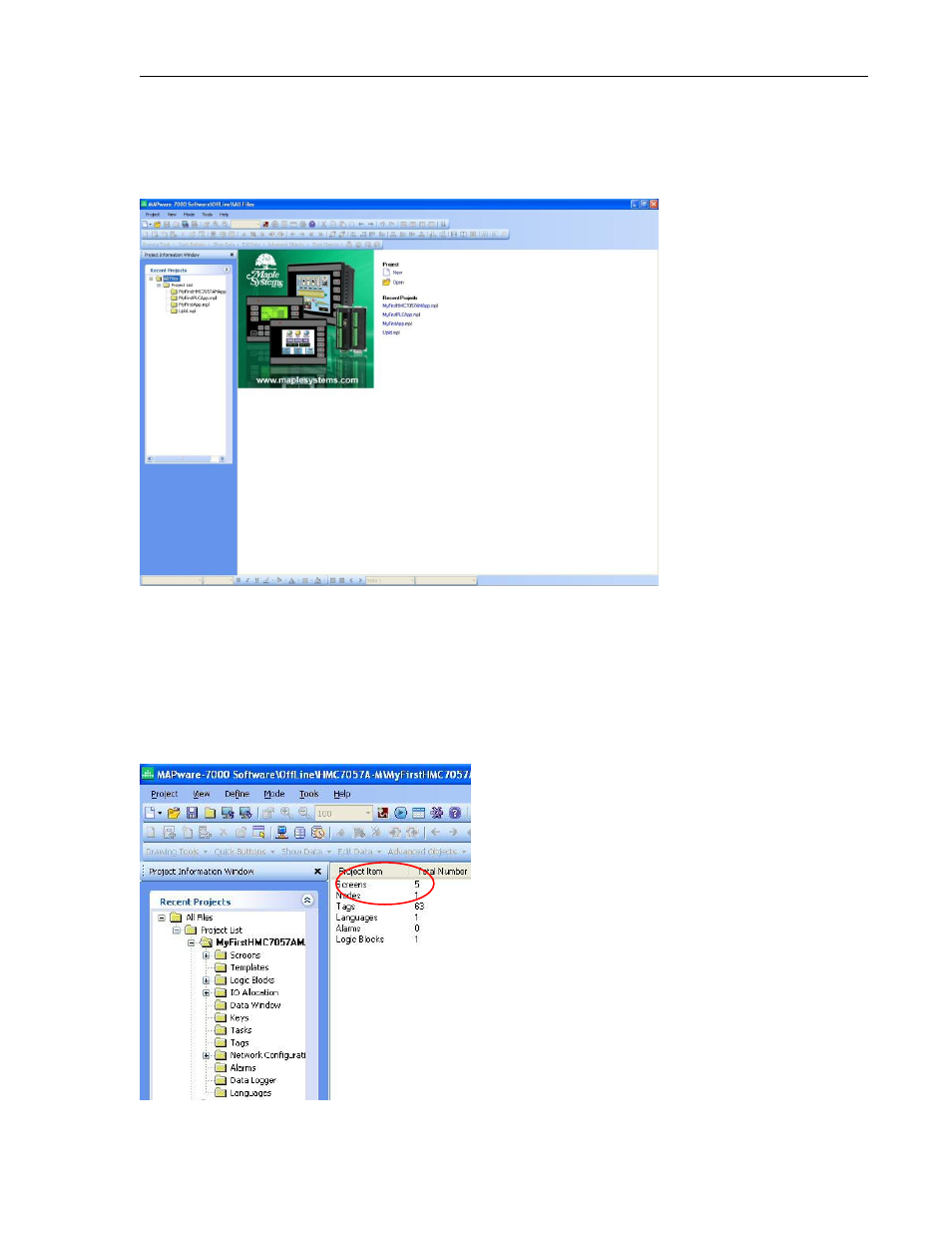Image resolution: width=952 pixels, height=1233 pixels.
Task: Open the Help menu in lower window
Action: pos(342,794)
